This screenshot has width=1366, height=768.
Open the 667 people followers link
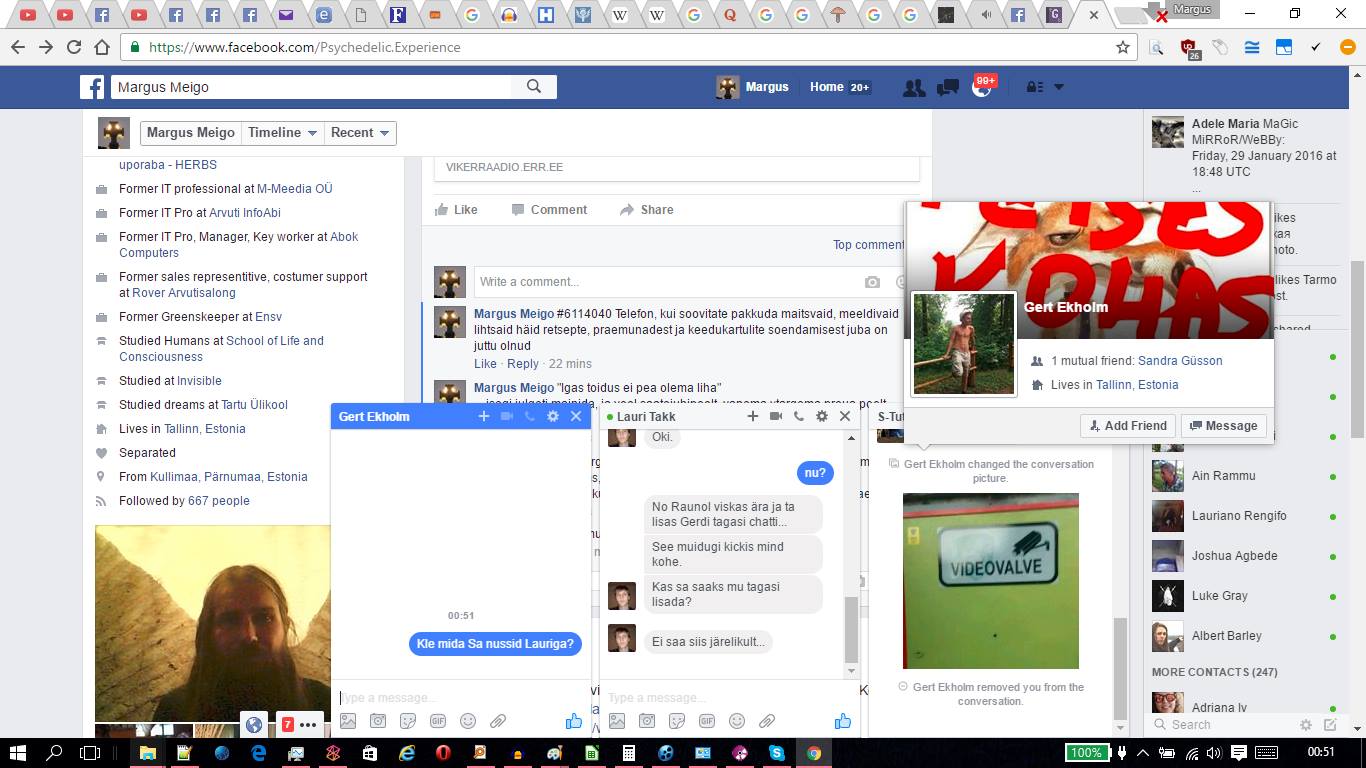(x=219, y=501)
